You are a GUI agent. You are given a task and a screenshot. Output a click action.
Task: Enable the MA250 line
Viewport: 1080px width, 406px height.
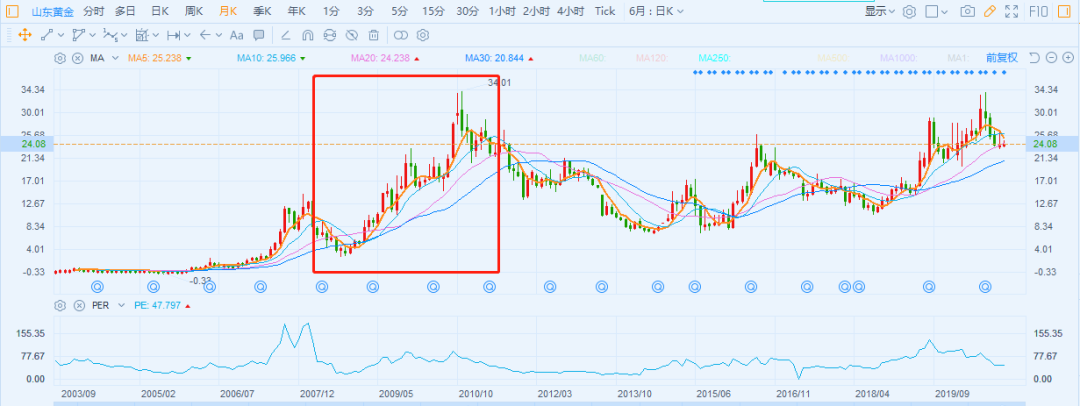[x=714, y=58]
